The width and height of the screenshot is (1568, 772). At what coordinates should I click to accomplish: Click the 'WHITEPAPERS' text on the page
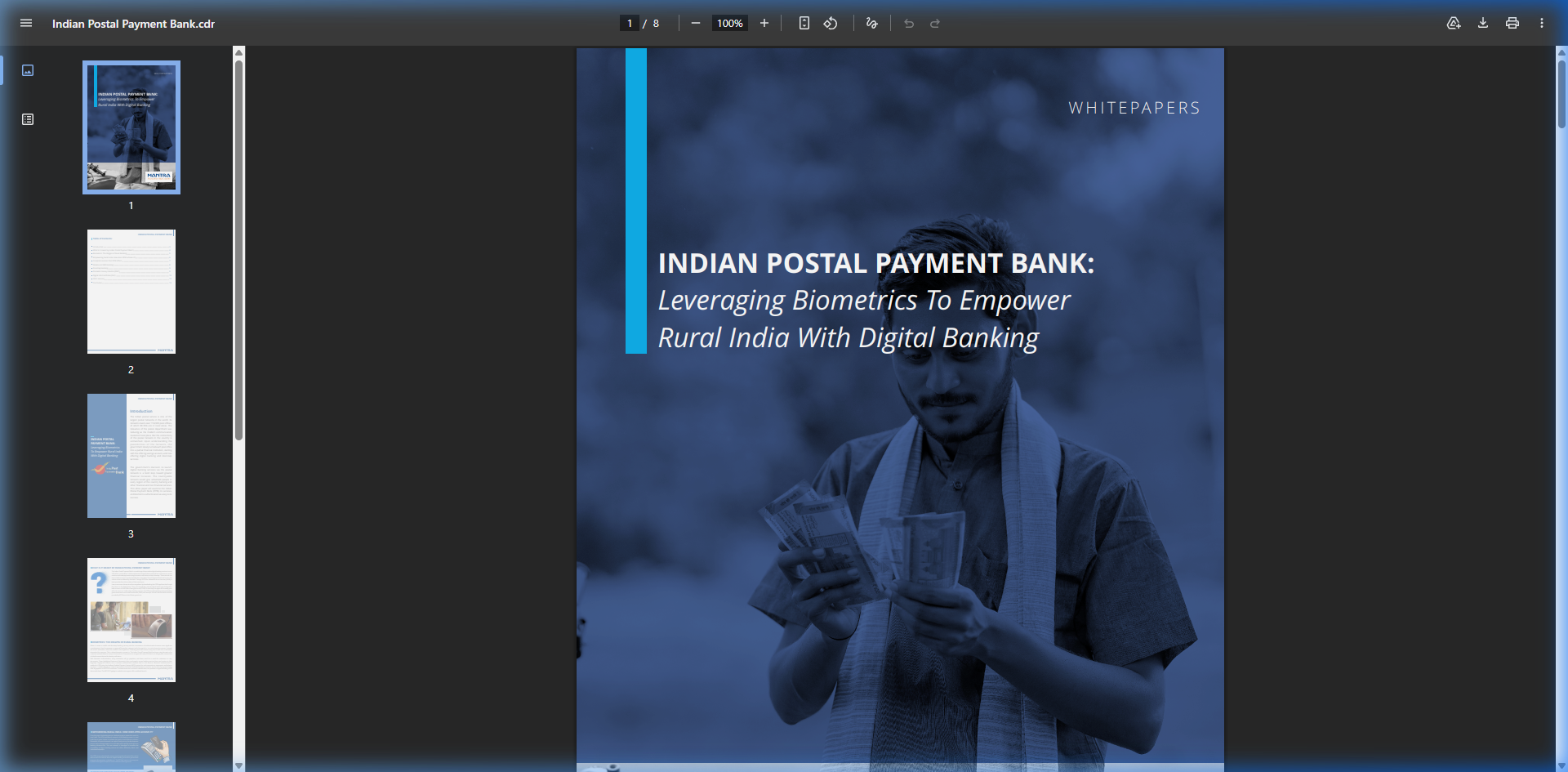tap(1134, 108)
